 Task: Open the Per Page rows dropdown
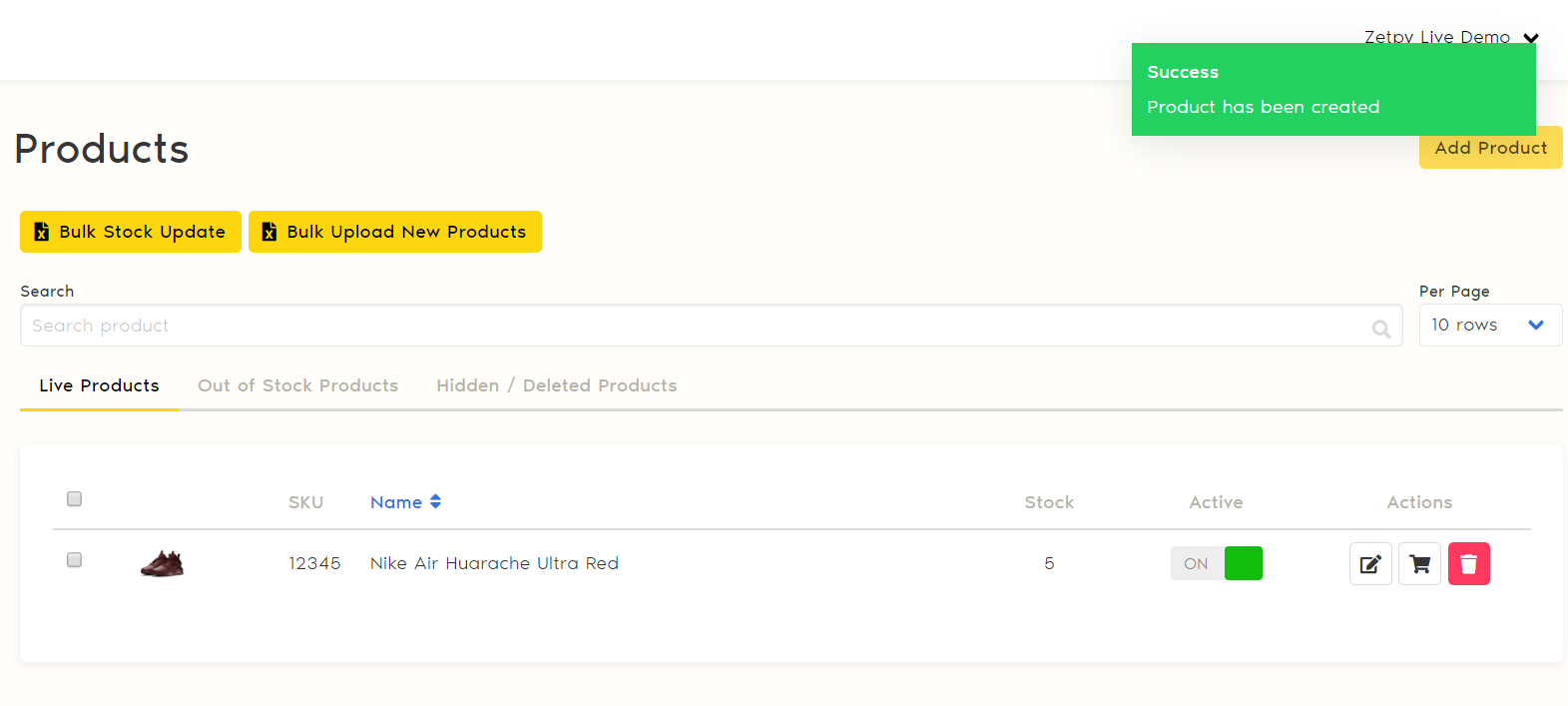point(1490,326)
